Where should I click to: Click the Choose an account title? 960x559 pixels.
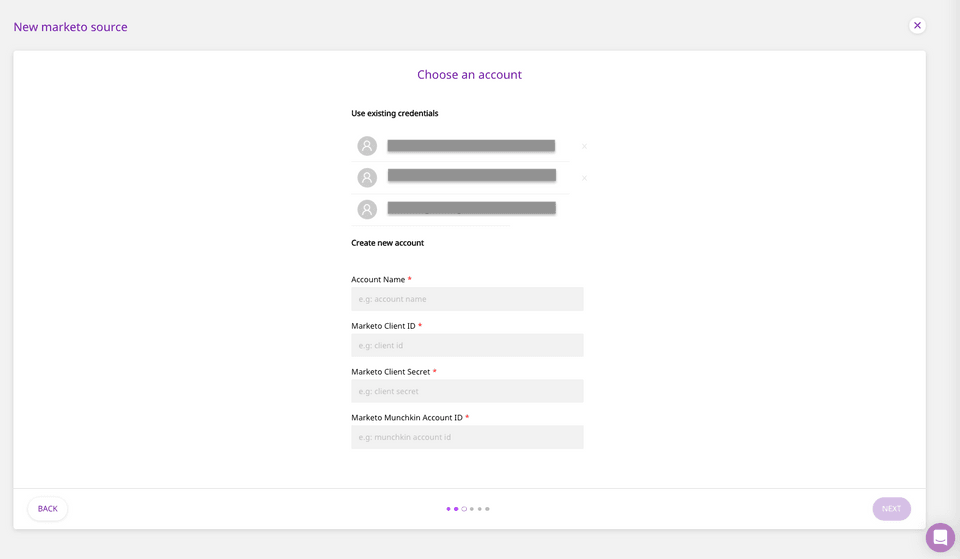pyautogui.click(x=470, y=75)
